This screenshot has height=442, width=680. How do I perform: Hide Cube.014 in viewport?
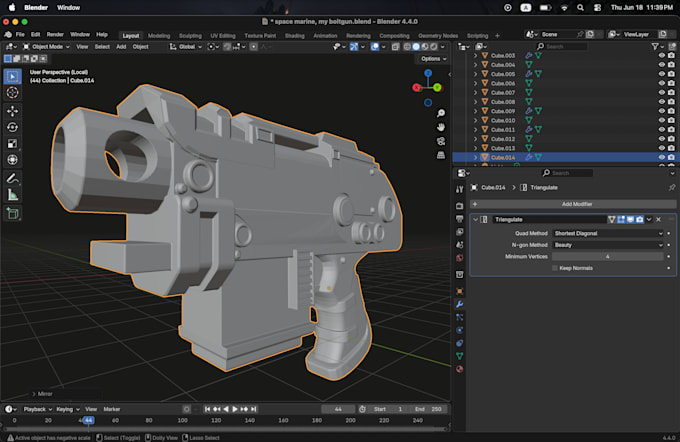pos(662,157)
